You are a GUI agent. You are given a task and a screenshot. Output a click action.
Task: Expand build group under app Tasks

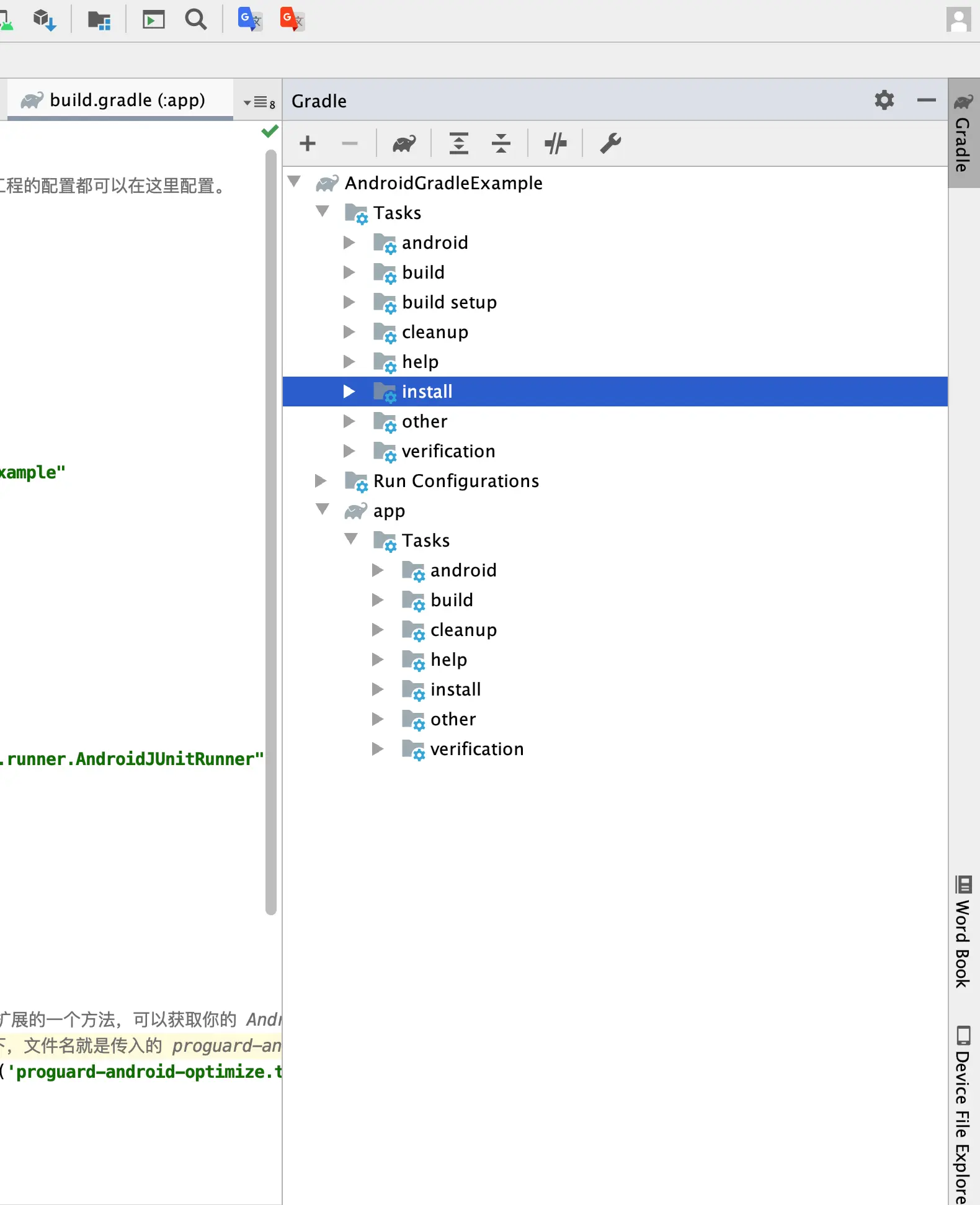coord(378,599)
